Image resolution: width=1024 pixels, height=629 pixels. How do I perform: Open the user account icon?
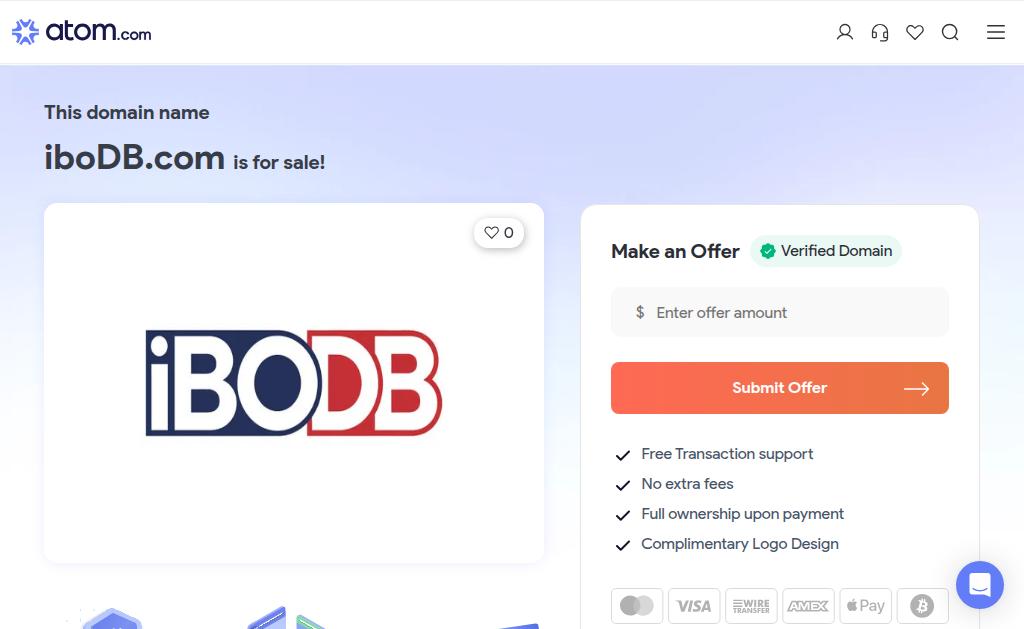click(x=845, y=32)
